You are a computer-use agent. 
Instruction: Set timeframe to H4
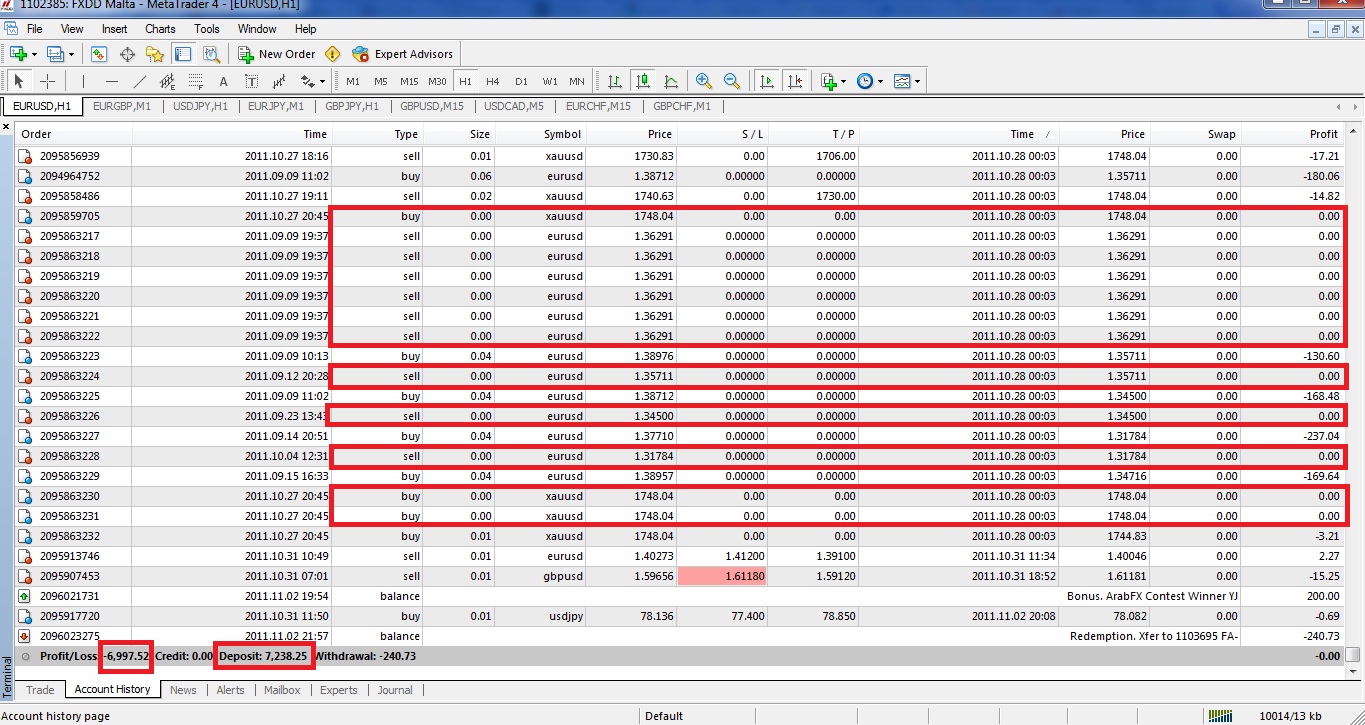point(493,81)
